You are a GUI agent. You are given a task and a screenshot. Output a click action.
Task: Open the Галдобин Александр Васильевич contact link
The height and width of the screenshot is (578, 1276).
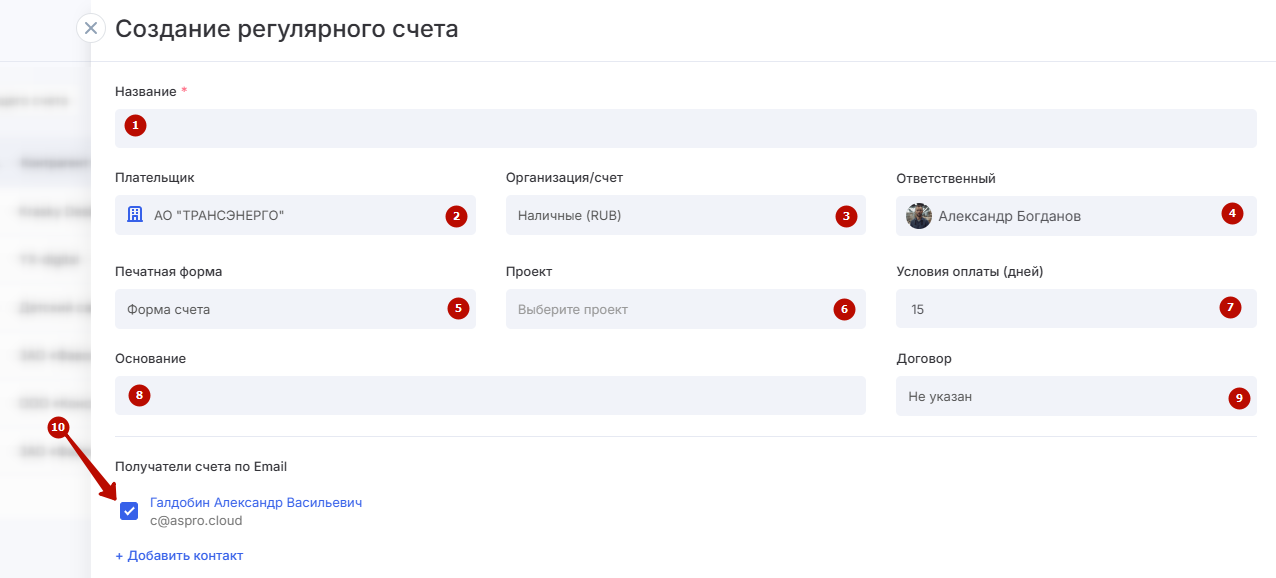pyautogui.click(x=256, y=502)
